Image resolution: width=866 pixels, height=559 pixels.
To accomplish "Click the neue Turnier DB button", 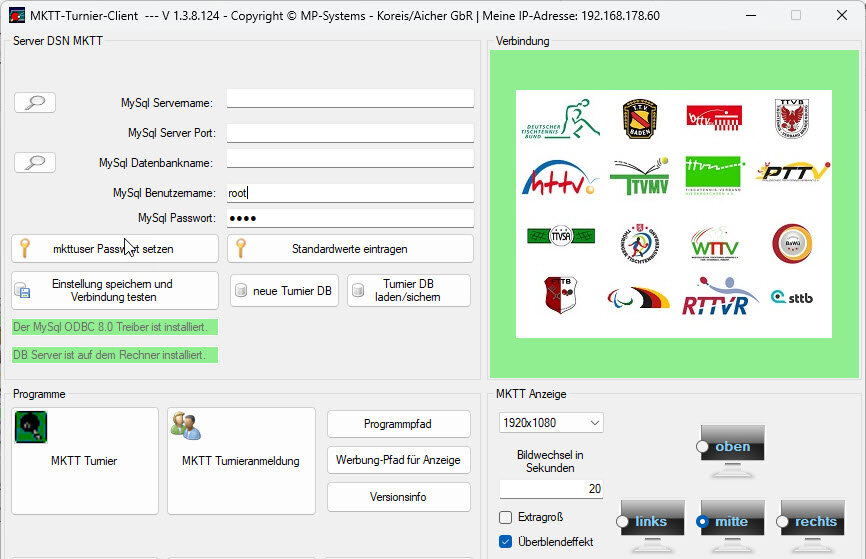I will (284, 291).
